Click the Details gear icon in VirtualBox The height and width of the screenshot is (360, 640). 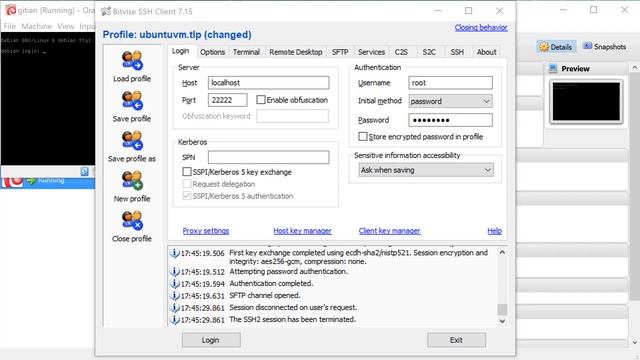[x=544, y=47]
